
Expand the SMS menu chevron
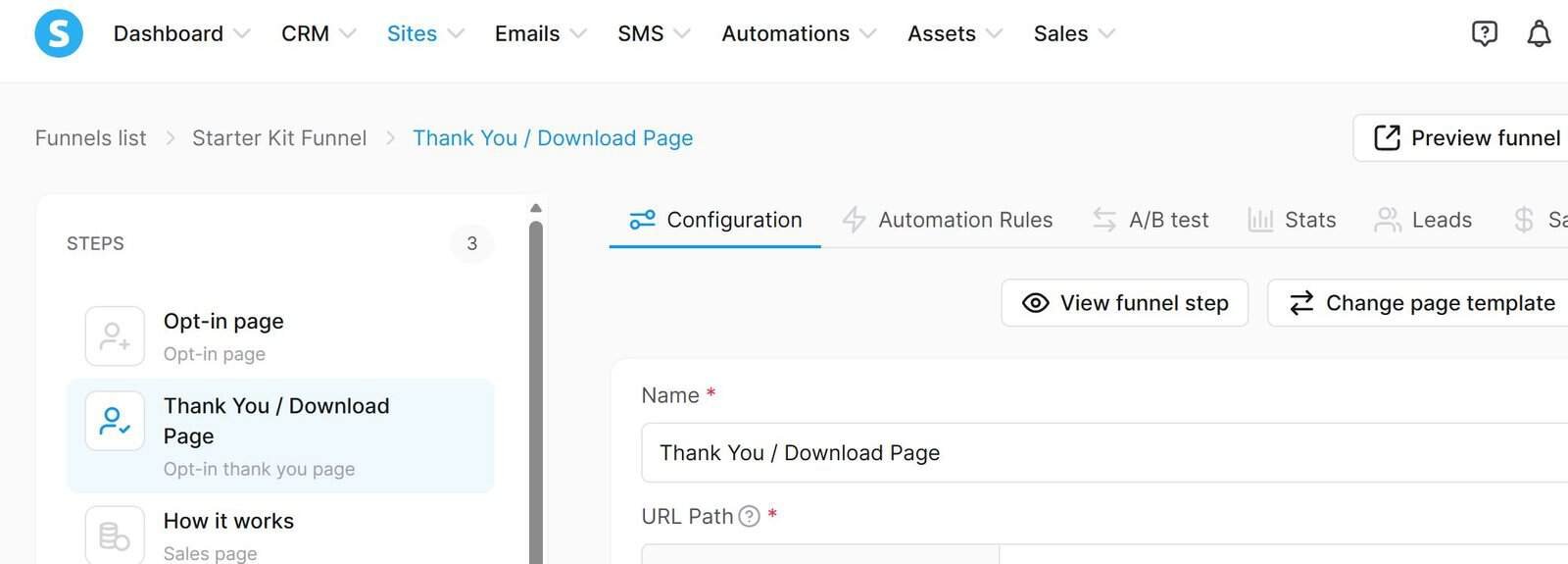coord(682,34)
